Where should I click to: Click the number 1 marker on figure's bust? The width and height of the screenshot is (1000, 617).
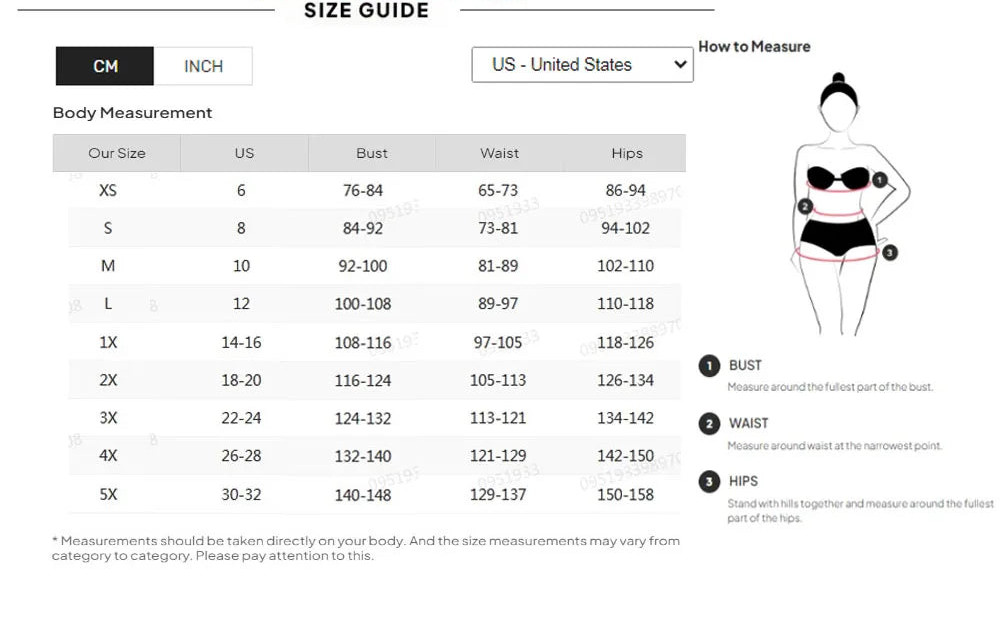(x=879, y=180)
